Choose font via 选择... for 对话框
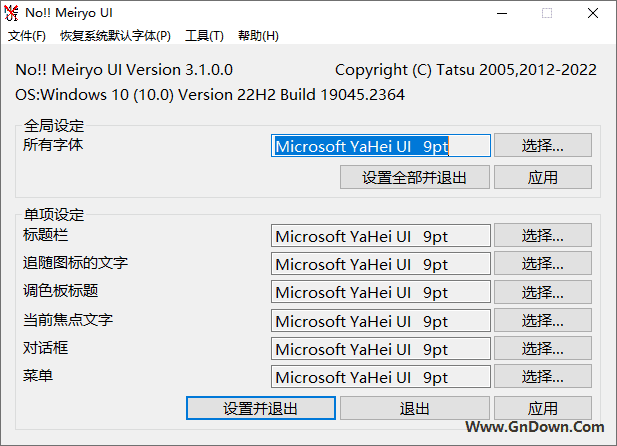Screen dimensions: 617x446 [543, 348]
